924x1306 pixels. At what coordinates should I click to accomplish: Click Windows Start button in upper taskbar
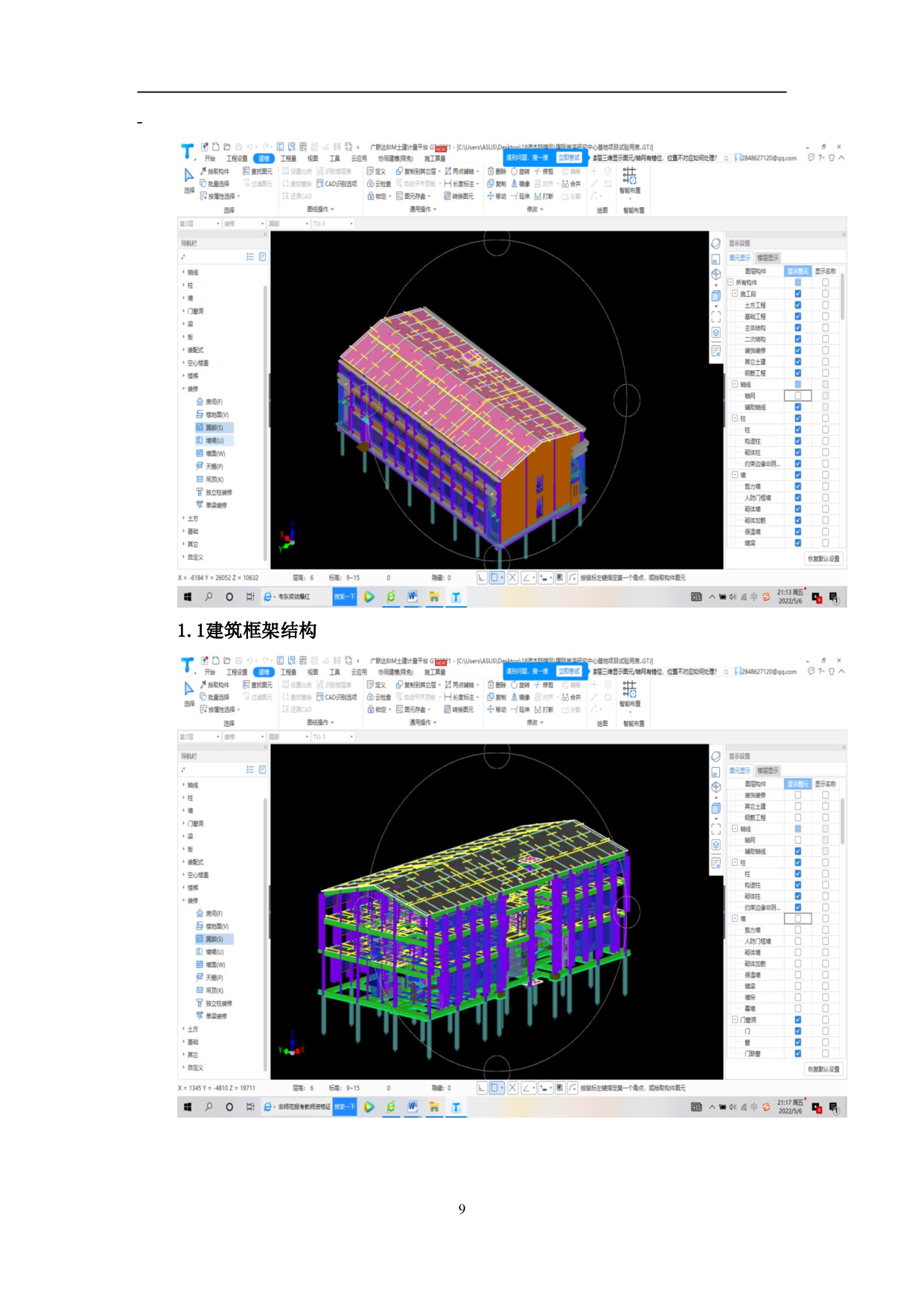pyautogui.click(x=188, y=596)
